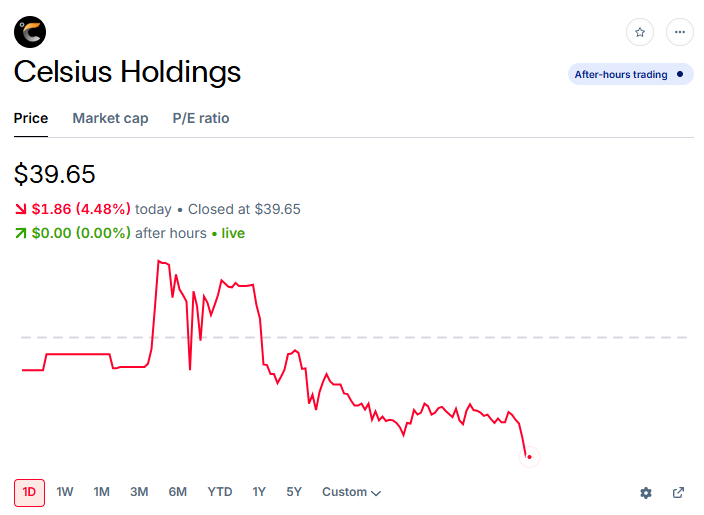Open the three-dots more options menu
The image size is (704, 515).
point(680,32)
